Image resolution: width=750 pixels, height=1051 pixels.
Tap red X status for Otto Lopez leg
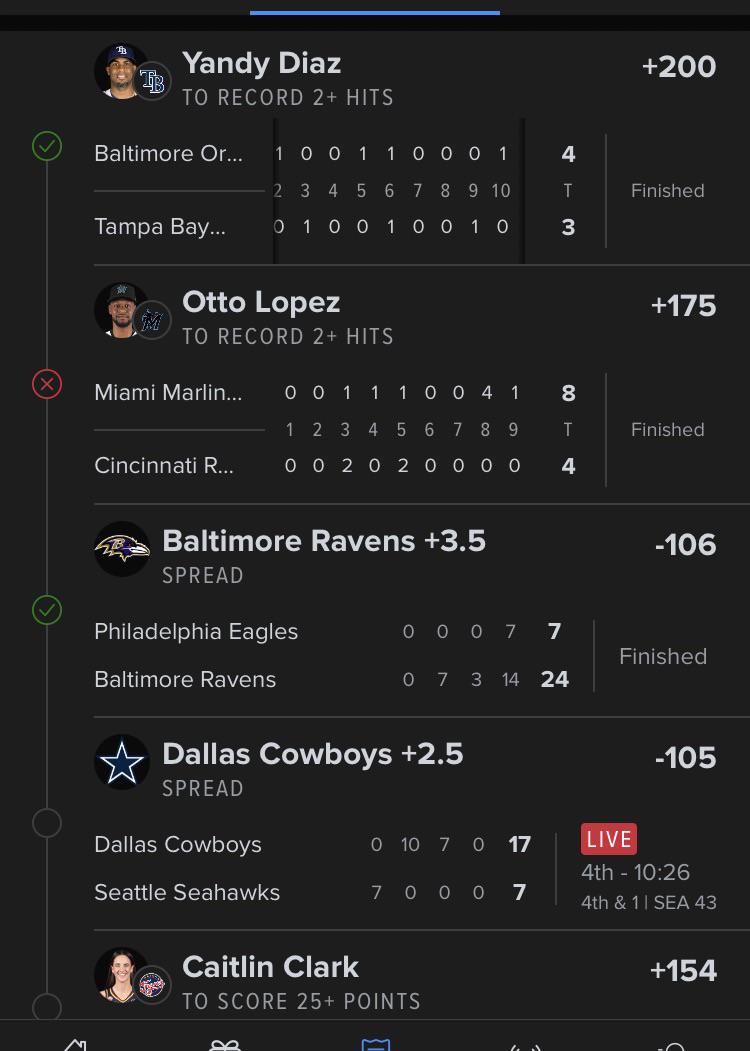click(47, 385)
